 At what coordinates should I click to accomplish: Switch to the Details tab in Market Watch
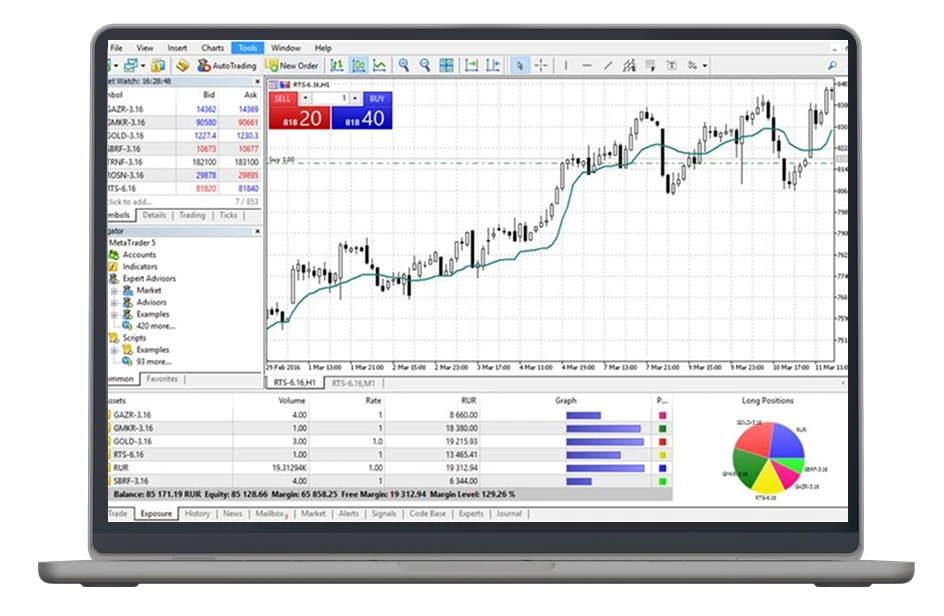point(154,215)
